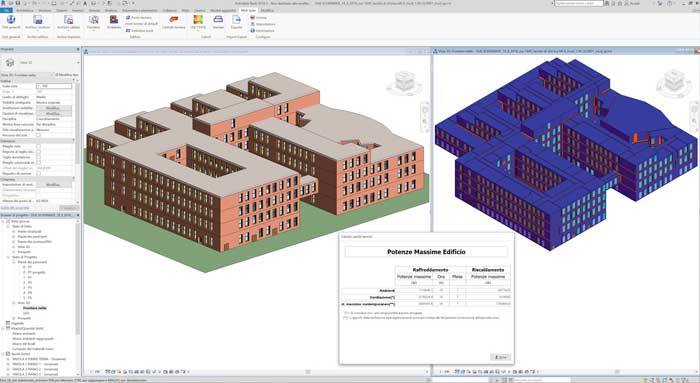Close the Potenze Massime Edificio dialog via bottom button
This screenshot has width=700, height=383.
click(x=500, y=357)
